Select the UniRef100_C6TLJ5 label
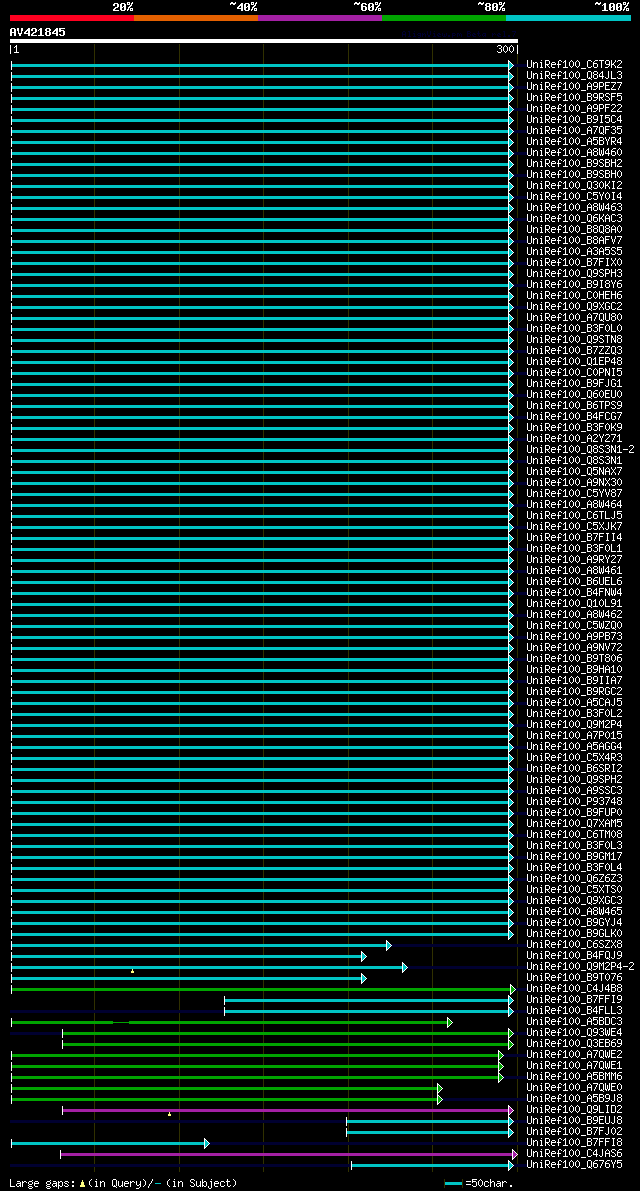This screenshot has height=1191, width=640. click(x=574, y=516)
